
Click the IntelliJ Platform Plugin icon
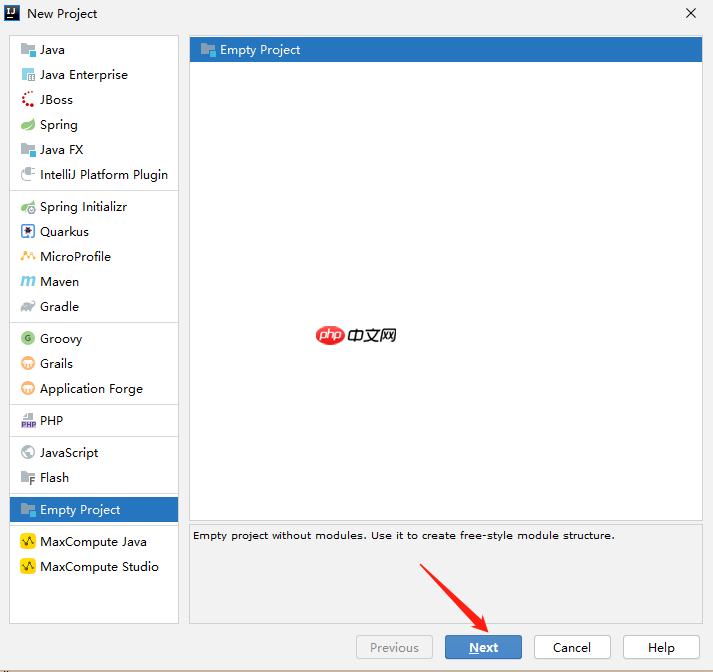[28, 175]
